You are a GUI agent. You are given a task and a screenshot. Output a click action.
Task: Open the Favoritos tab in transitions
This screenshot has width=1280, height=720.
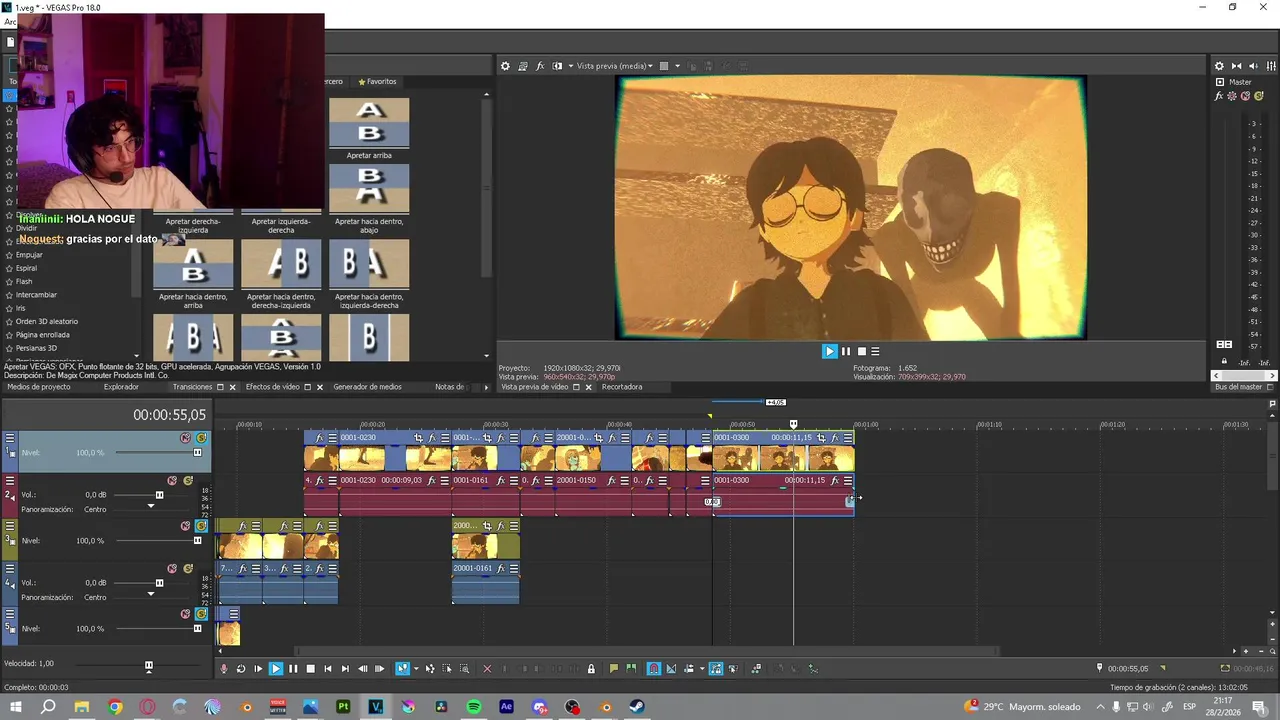pyautogui.click(x=377, y=82)
